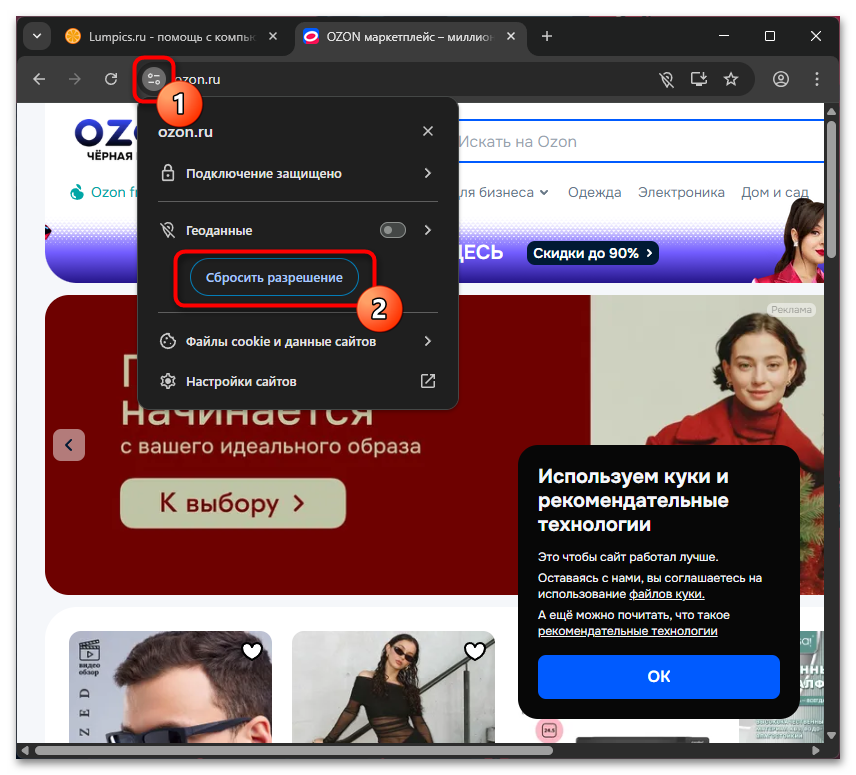Close the ozon.ru site info popup
Image resolution: width=856 pixels, height=775 pixels.
428,131
